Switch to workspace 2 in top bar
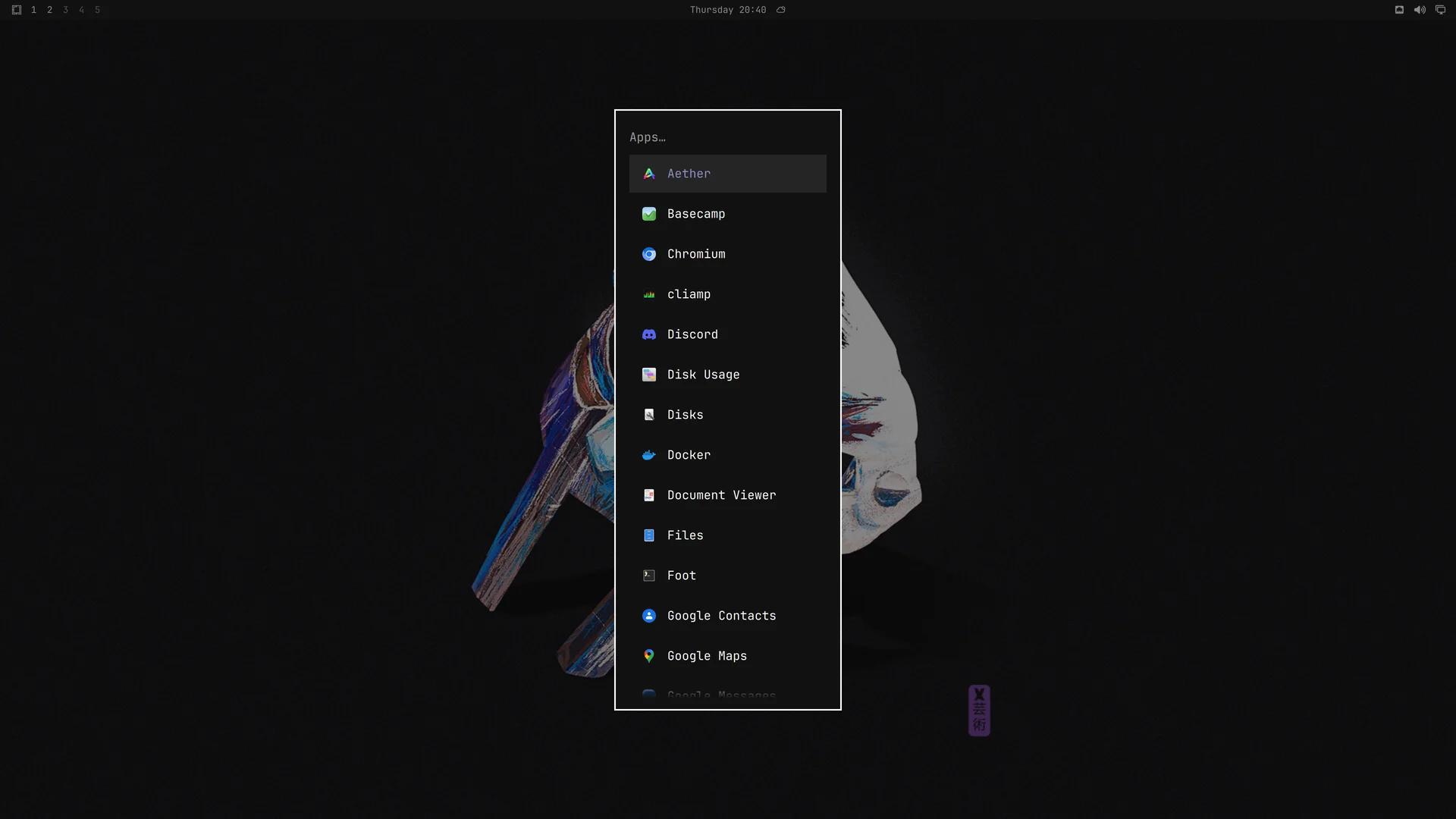The width and height of the screenshot is (1456, 819). [49, 10]
